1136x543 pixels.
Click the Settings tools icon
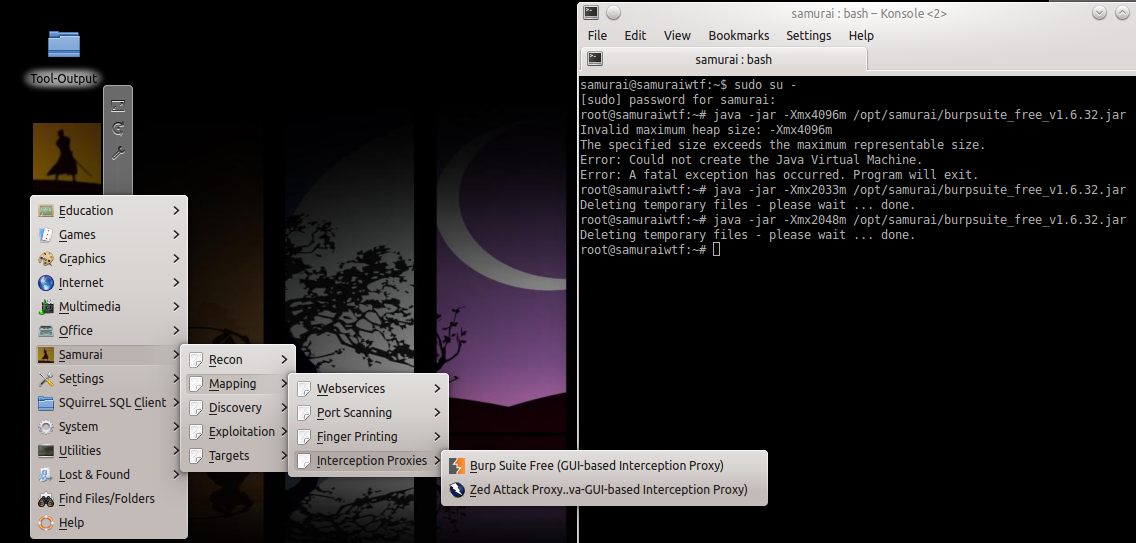coord(46,378)
